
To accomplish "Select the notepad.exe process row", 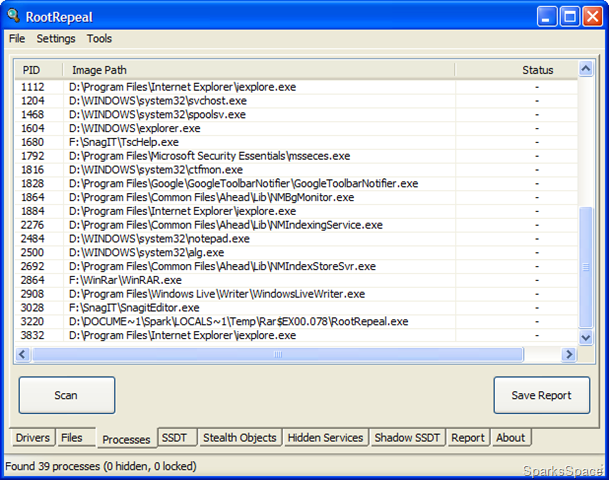I will [x=296, y=238].
